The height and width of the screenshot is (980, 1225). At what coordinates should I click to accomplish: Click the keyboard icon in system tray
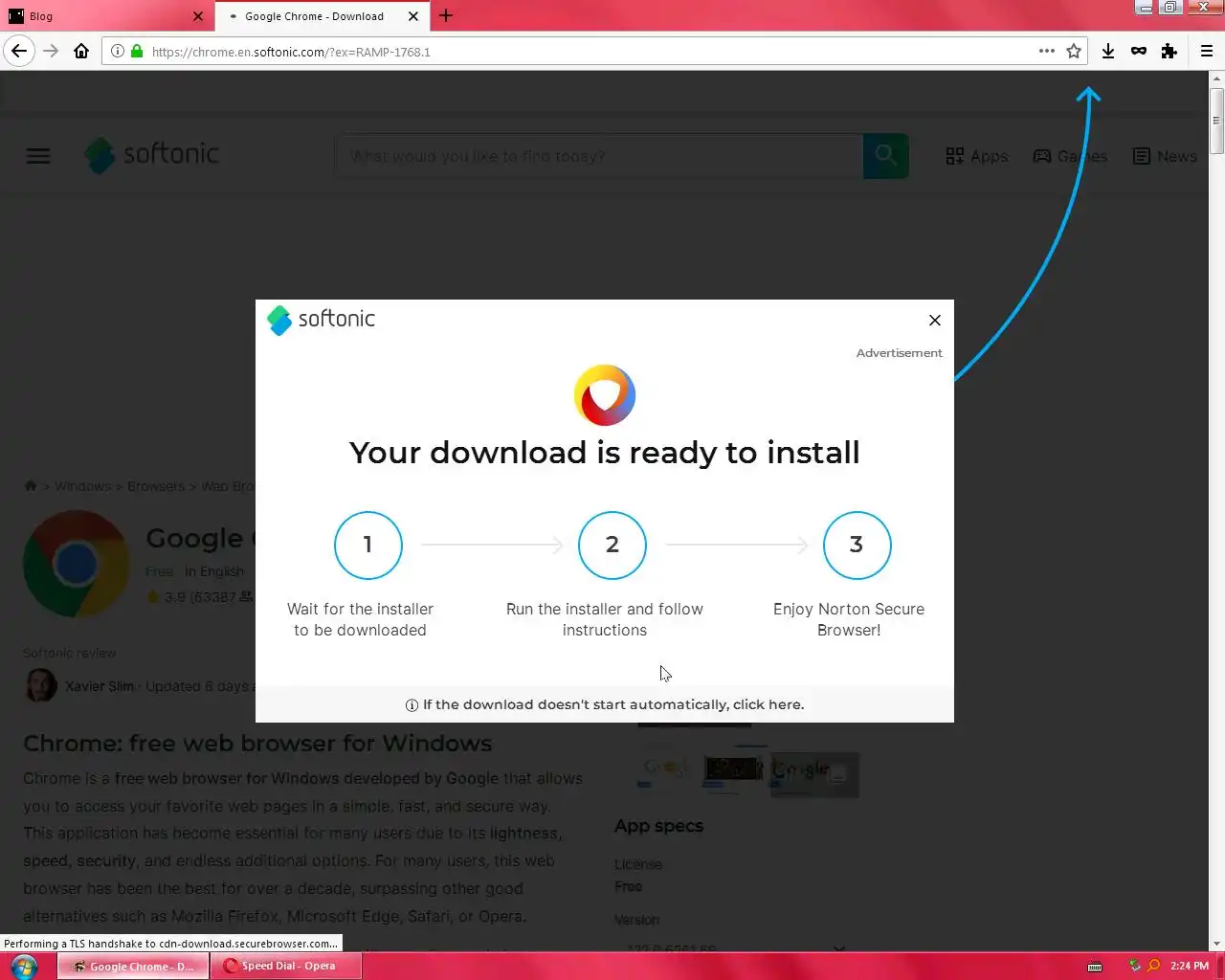coord(1095,967)
